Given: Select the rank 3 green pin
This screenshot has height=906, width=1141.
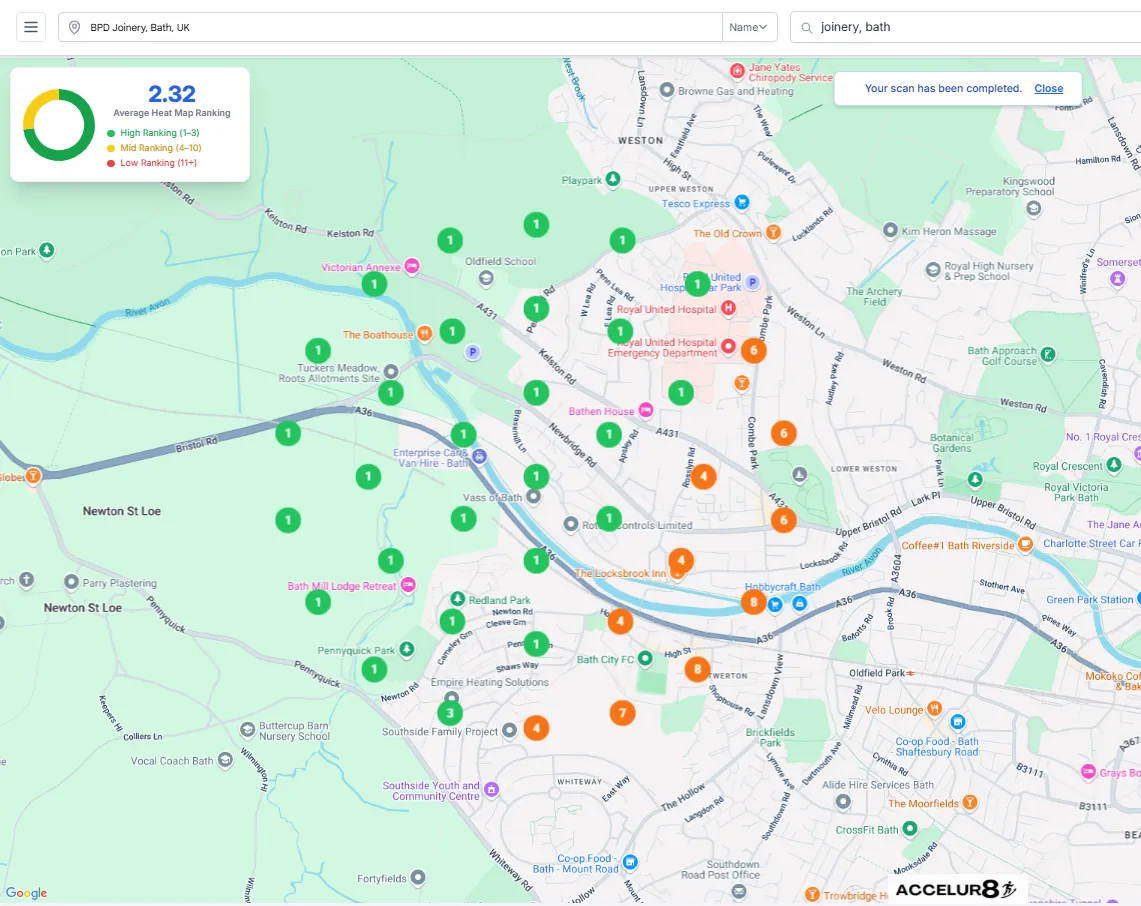Looking at the screenshot, I should (450, 713).
